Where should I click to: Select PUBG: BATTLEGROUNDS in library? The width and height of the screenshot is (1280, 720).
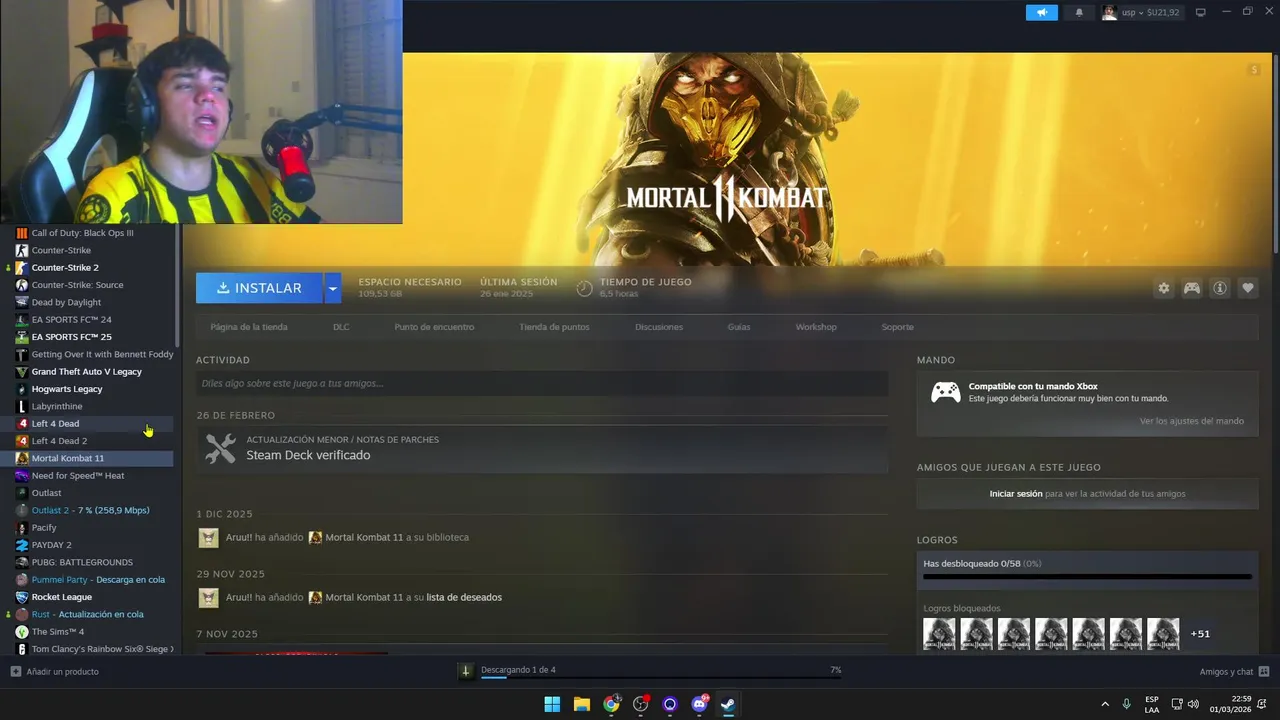[x=82, y=562]
